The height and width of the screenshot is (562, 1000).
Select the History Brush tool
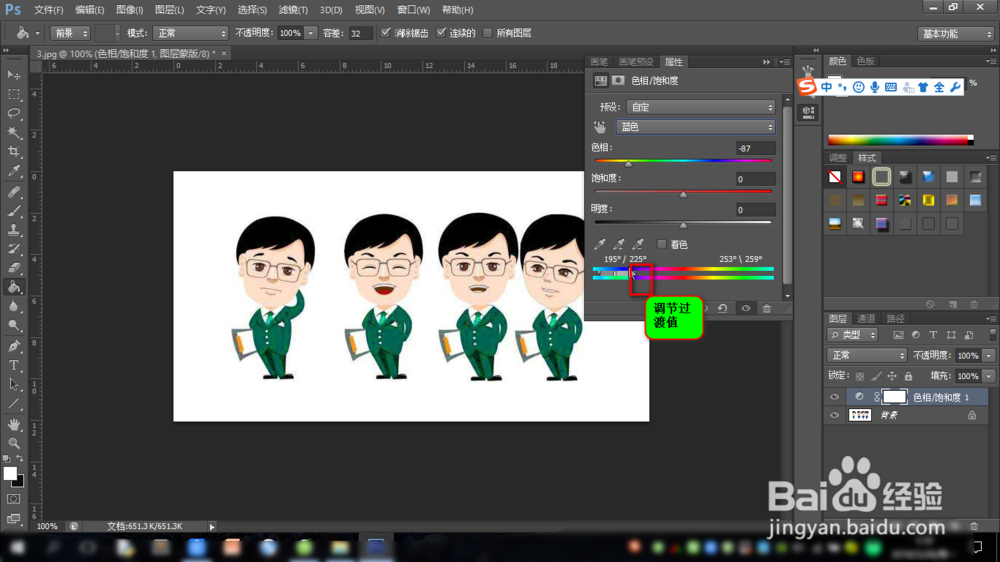click(13, 249)
